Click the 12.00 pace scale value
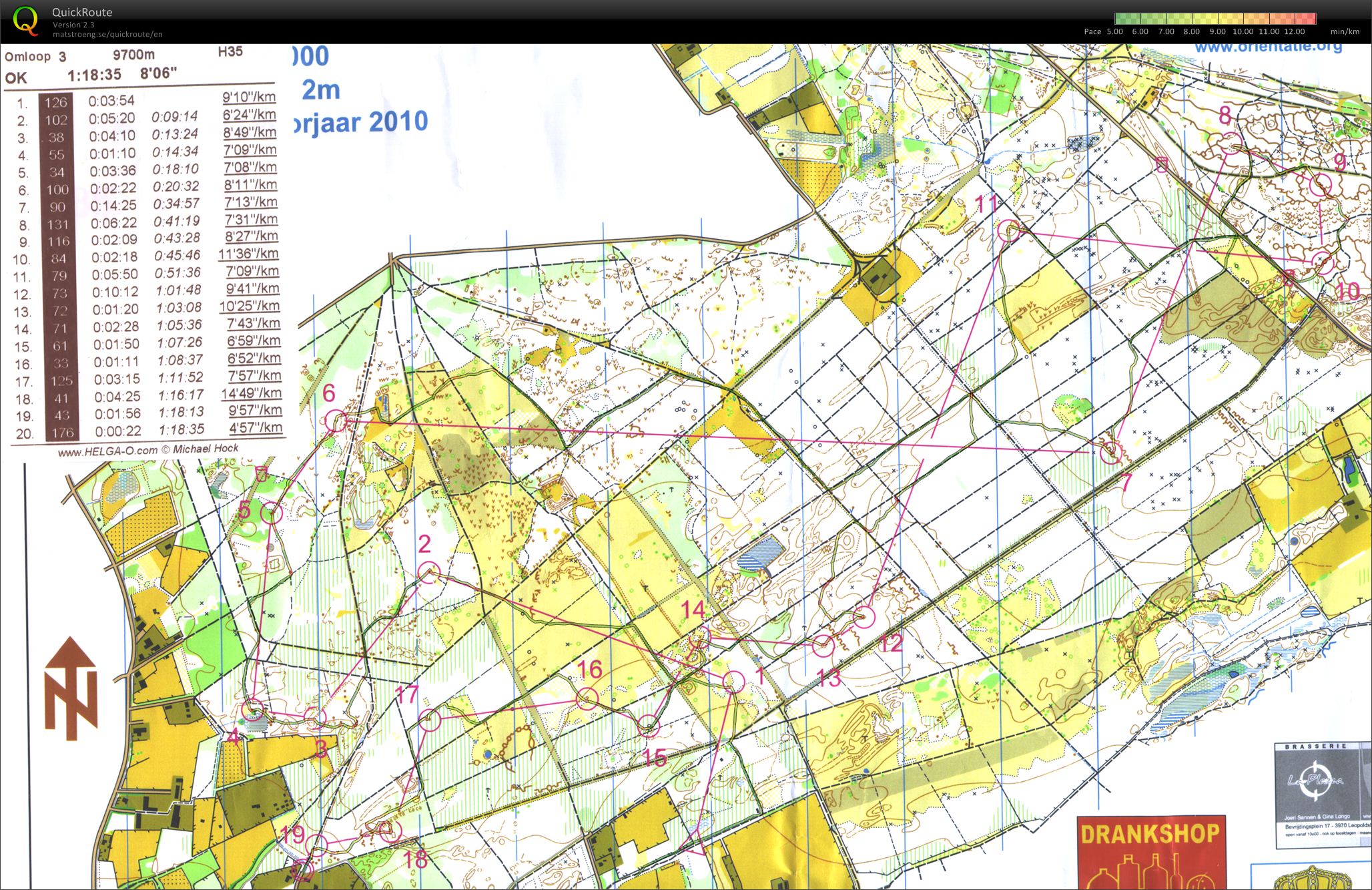Screen dimensions: 1372x890 click(1294, 31)
